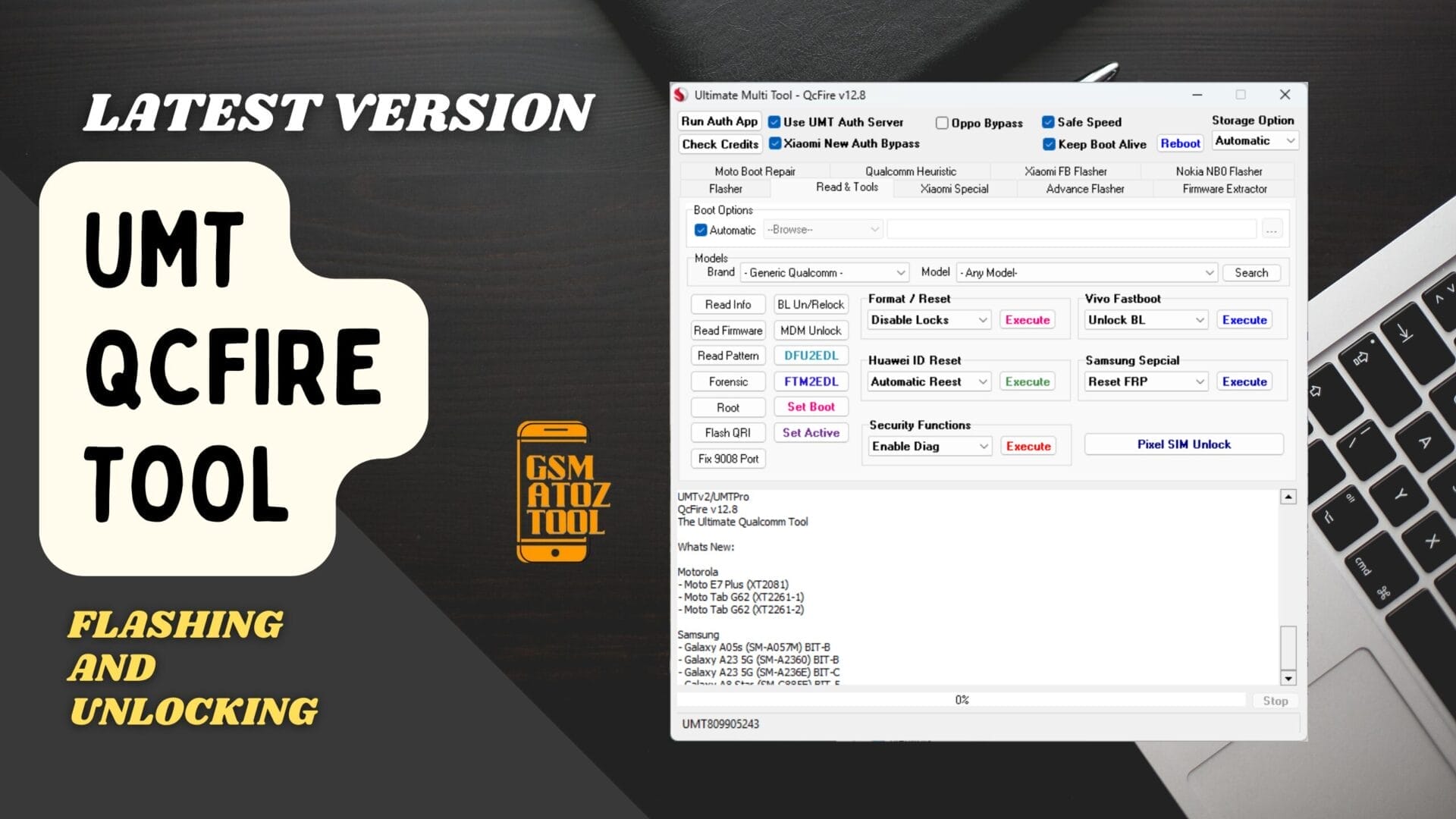
Task: Switch to the Xiaomi Special tab
Action: [x=954, y=189]
